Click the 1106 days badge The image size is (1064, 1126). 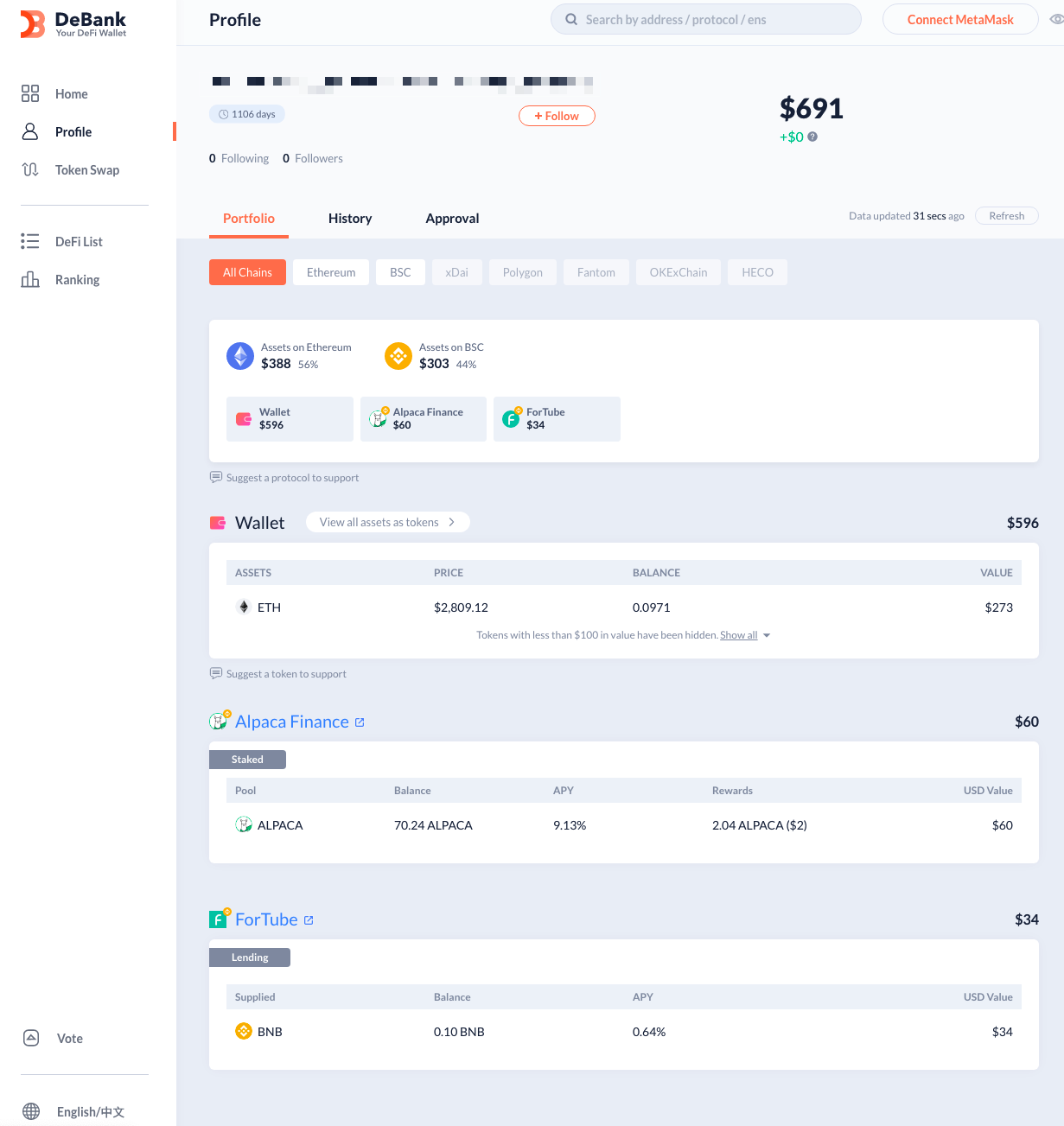coord(247,114)
